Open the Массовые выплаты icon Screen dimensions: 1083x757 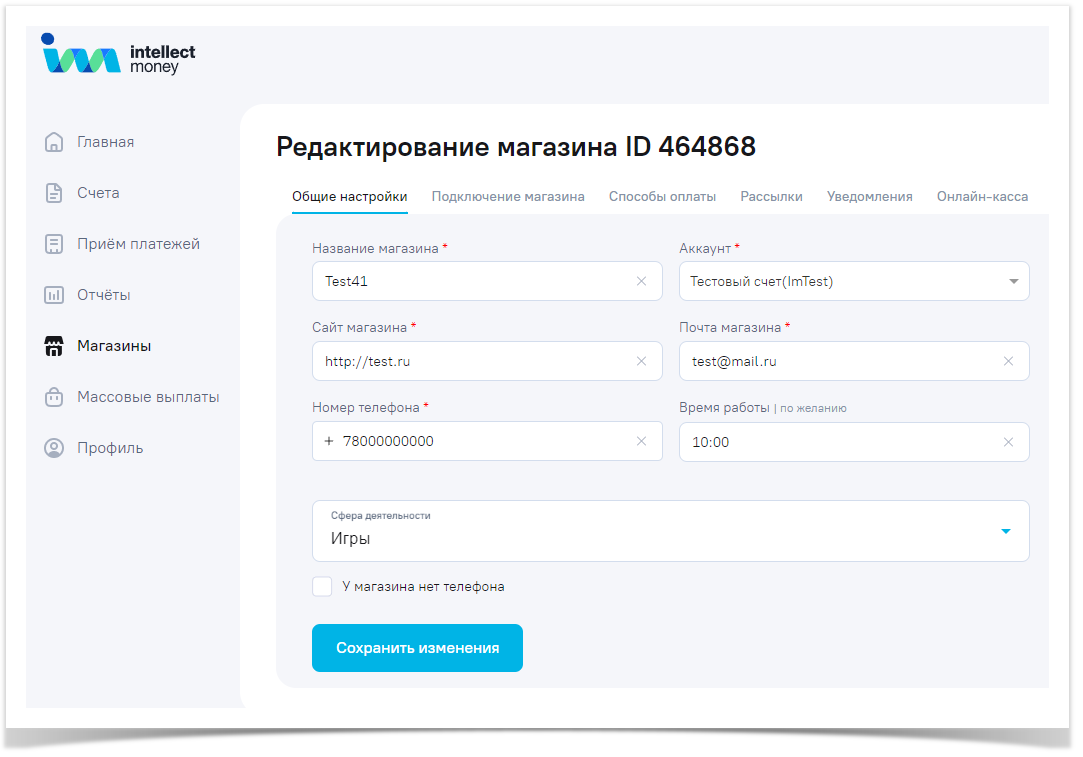pos(54,397)
